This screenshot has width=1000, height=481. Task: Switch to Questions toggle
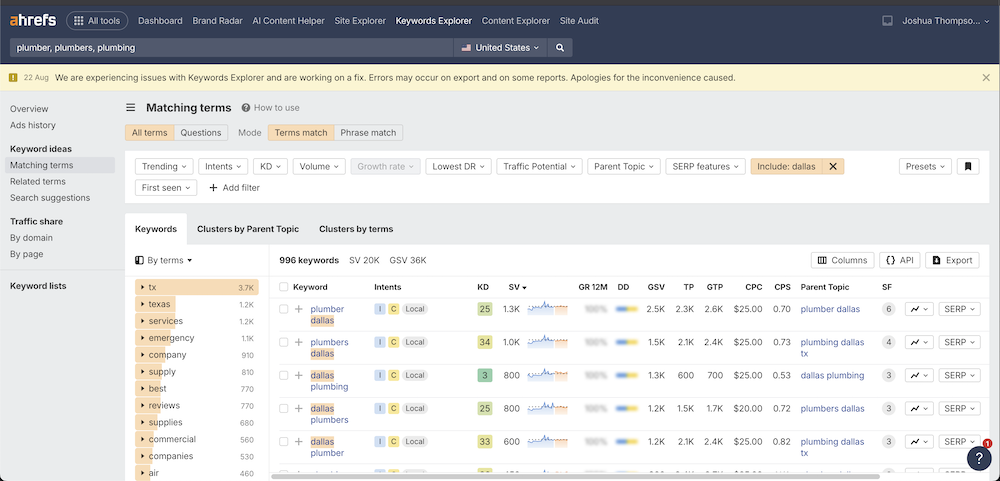tap(201, 133)
